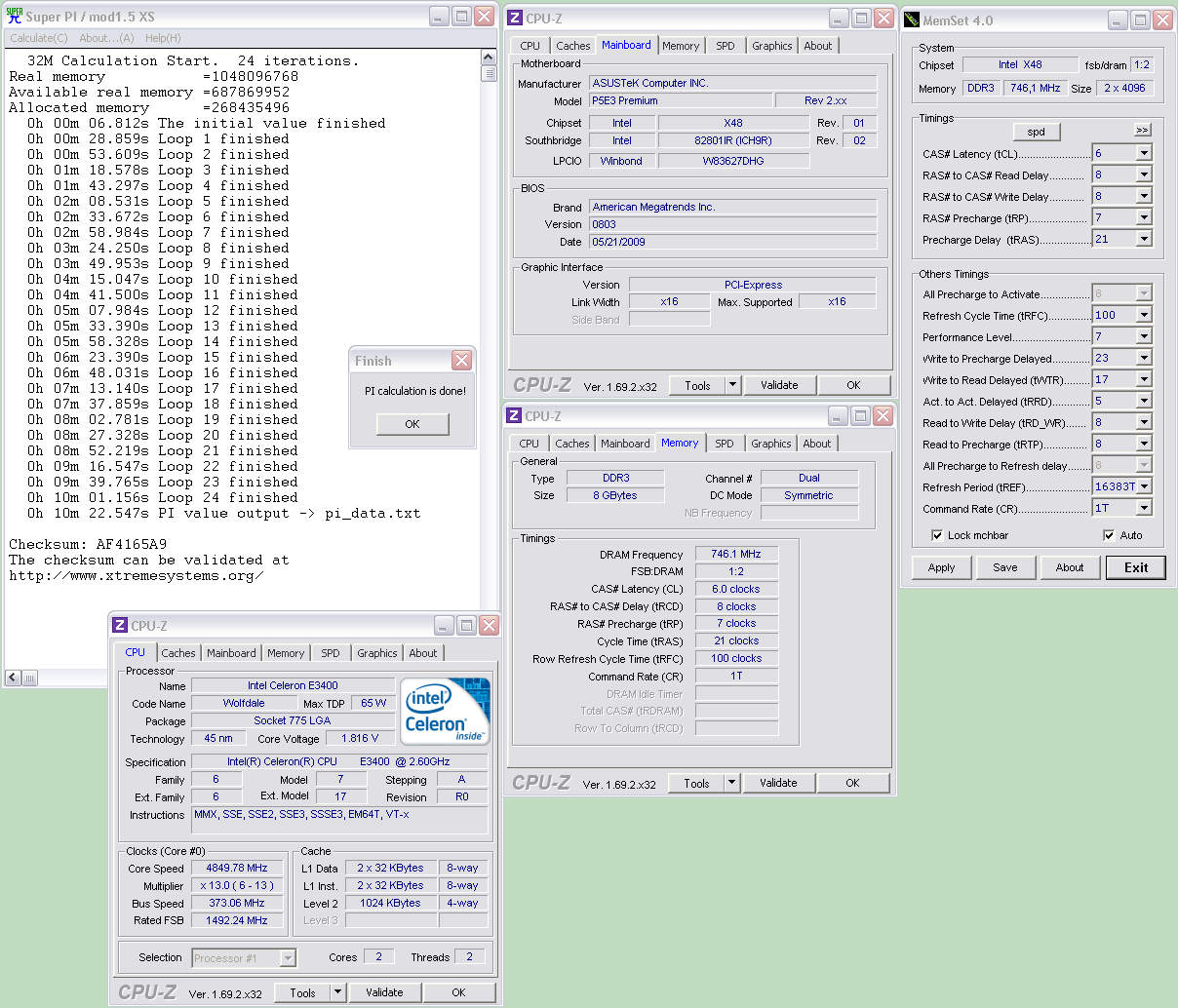The image size is (1178, 1008).
Task: Click the Size 8 GBytes value in Memory window
Action: pyautogui.click(x=615, y=495)
